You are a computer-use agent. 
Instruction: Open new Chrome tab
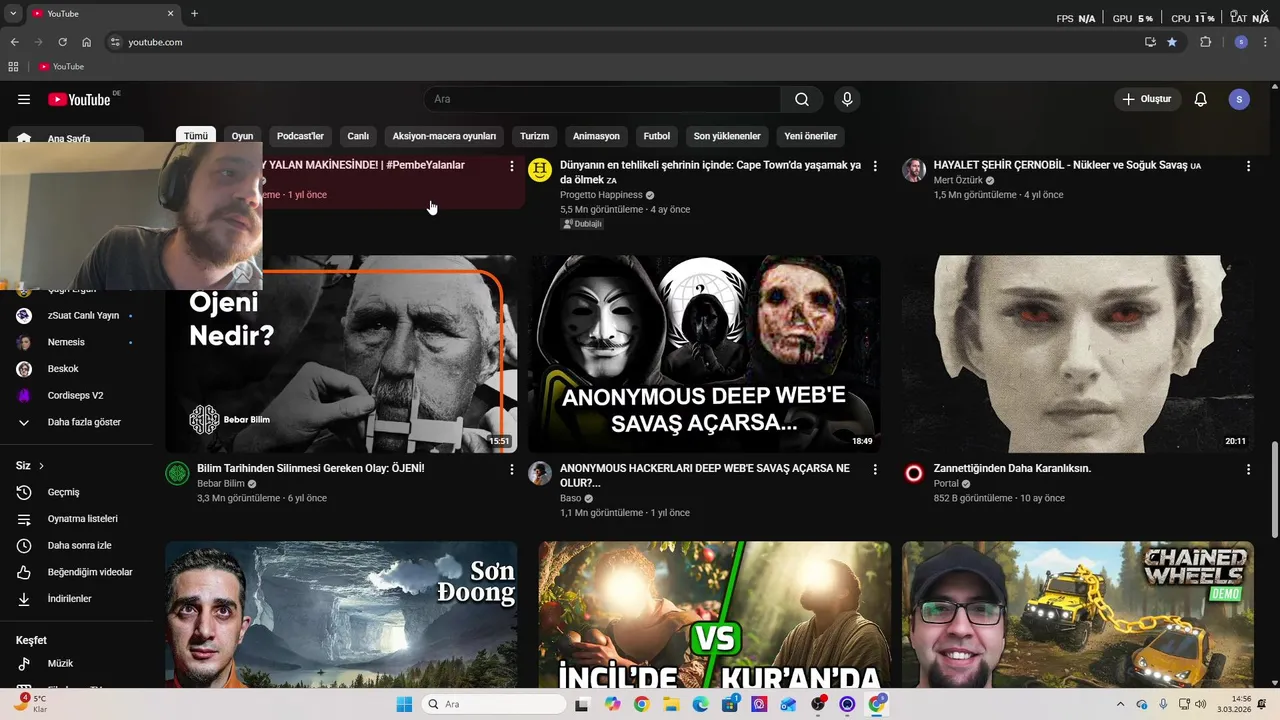pos(194,14)
